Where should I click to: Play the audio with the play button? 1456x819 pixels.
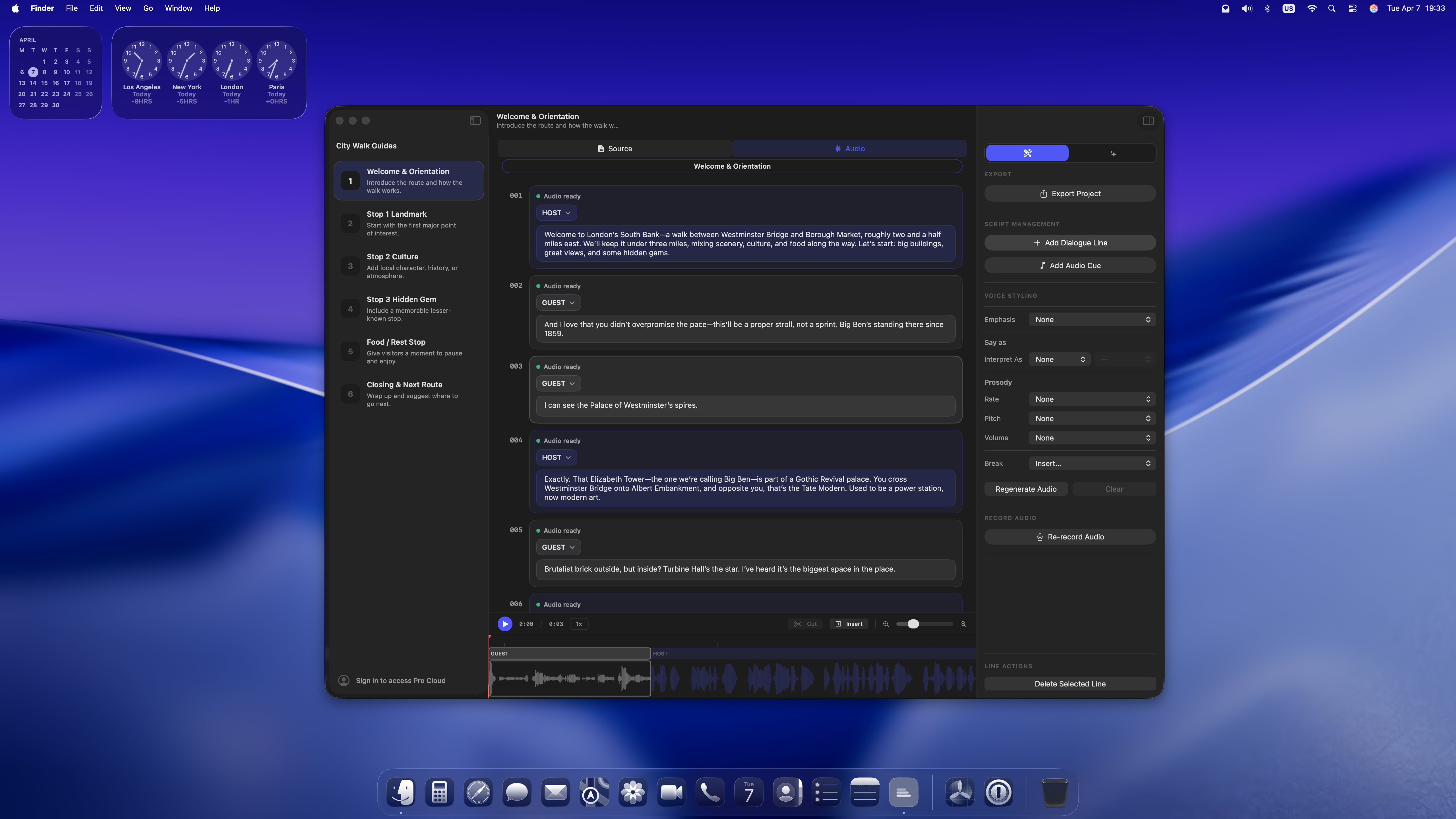click(505, 624)
